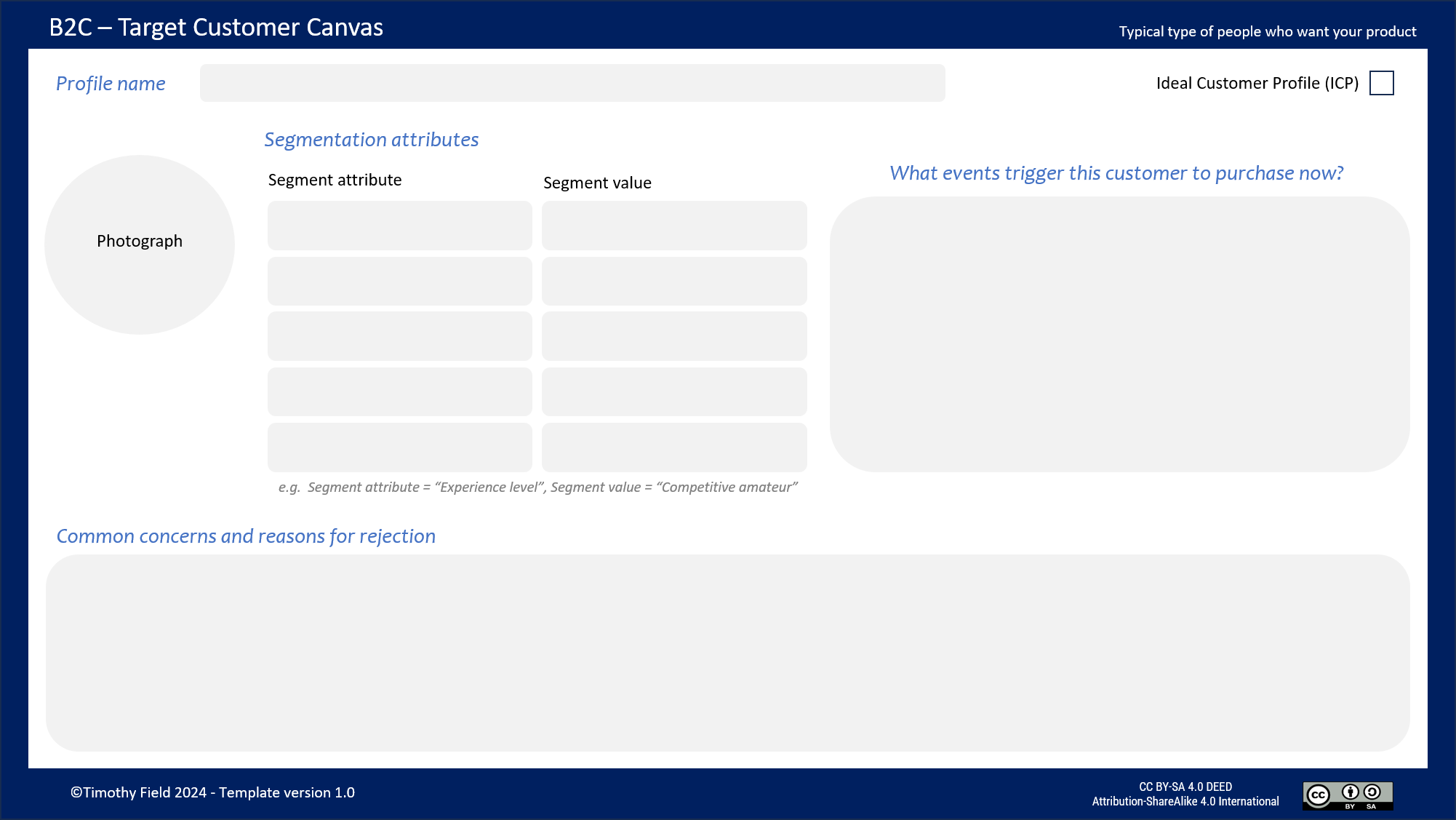Click the 'Segmentation attributes' heading
Screen dimensions: 1456x820
point(371,139)
